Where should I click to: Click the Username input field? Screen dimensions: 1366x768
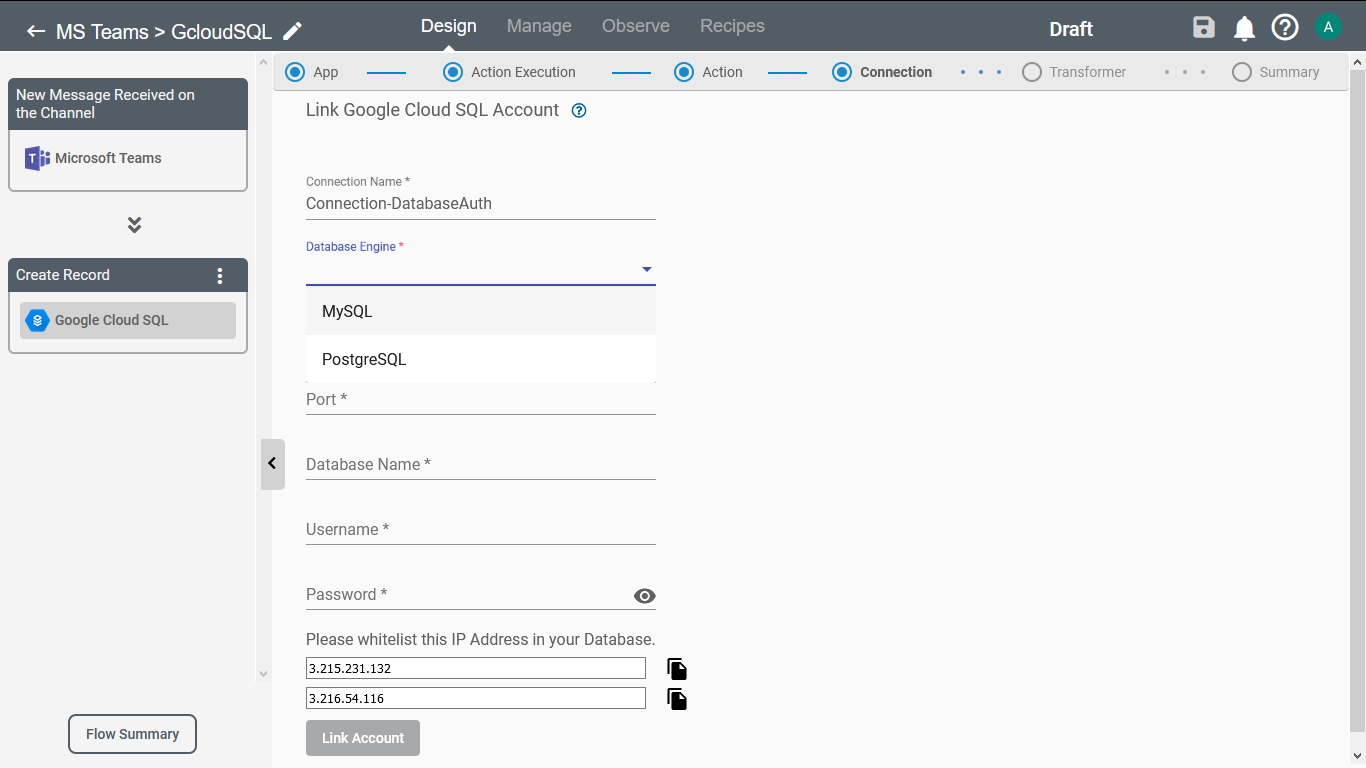click(481, 529)
